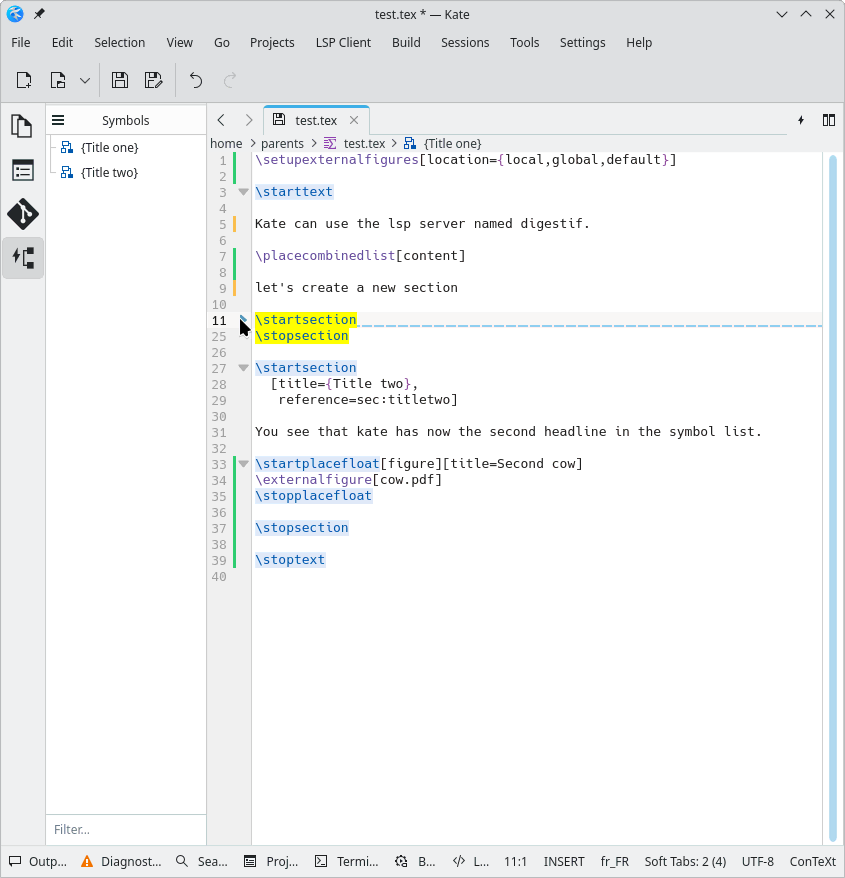Expand the folded section at line 11
Viewport: 845px width, 878px height.
[243, 320]
